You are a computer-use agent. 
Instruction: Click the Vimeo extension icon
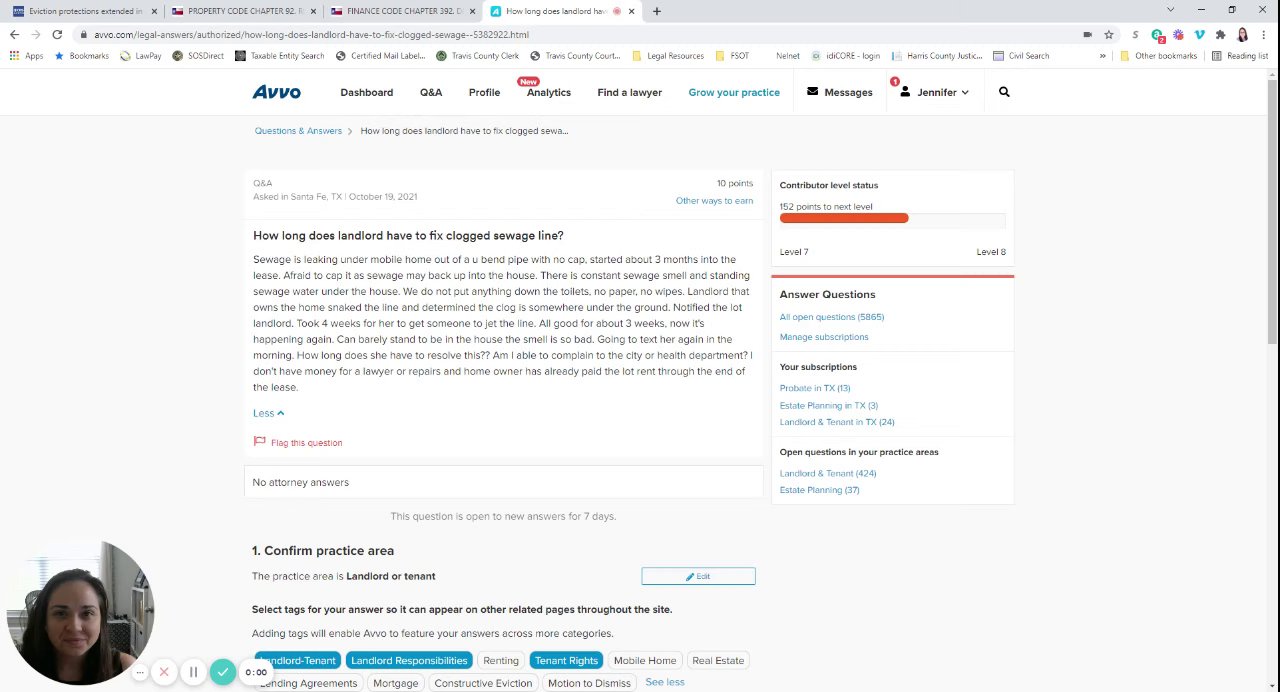(1199, 34)
